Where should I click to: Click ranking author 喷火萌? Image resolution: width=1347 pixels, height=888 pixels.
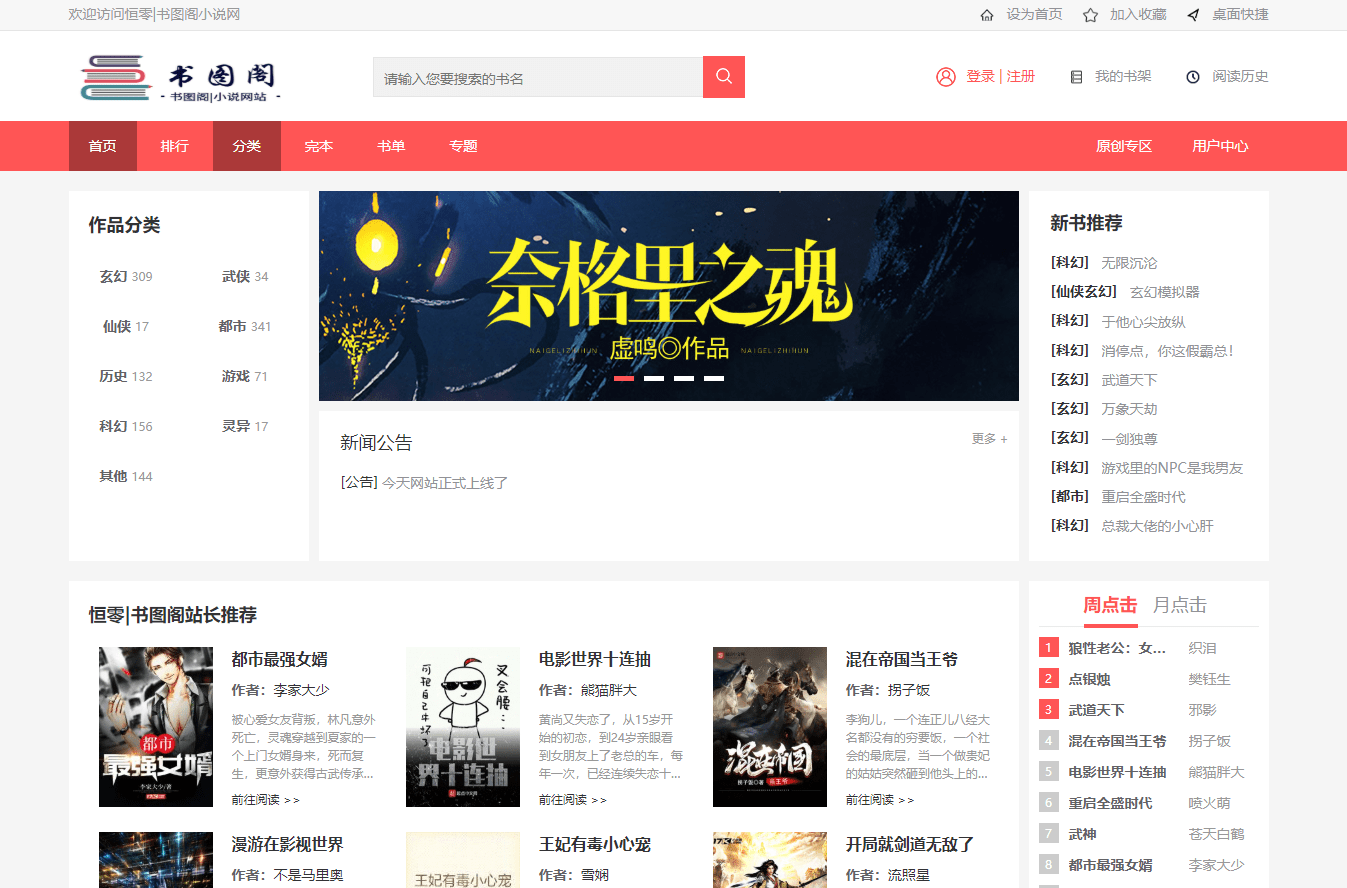point(1209,803)
